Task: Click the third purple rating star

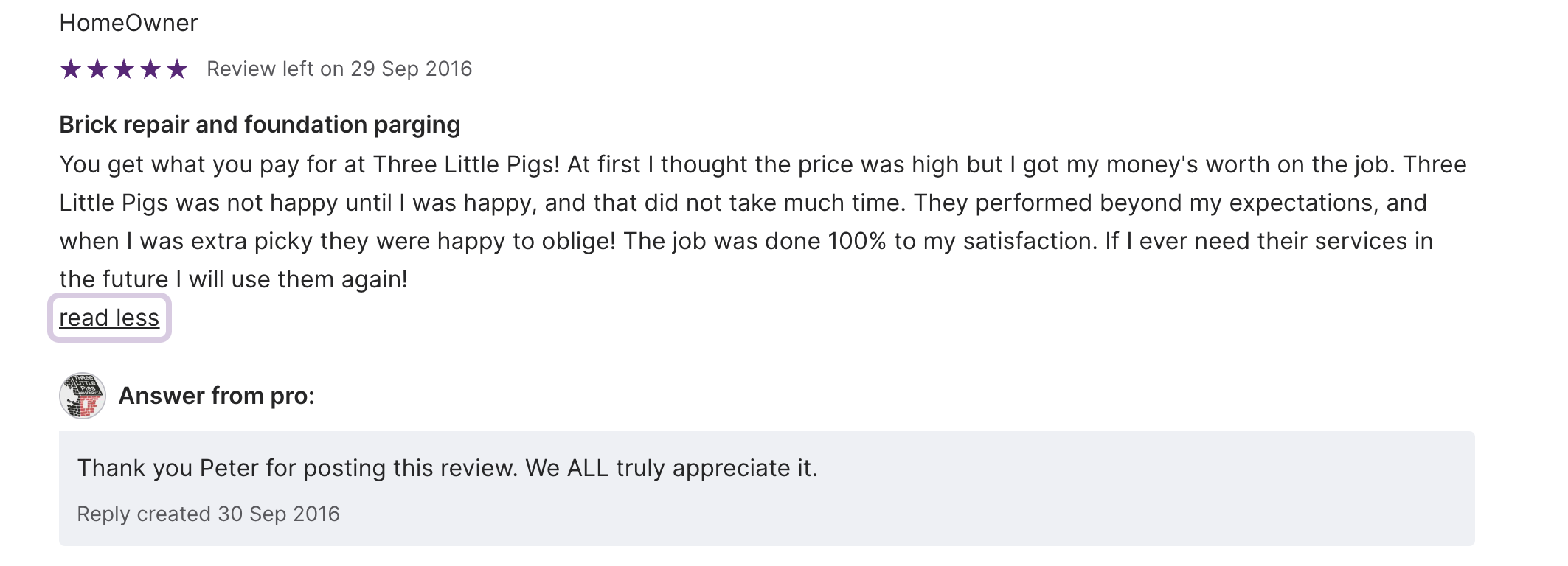Action: click(x=124, y=69)
